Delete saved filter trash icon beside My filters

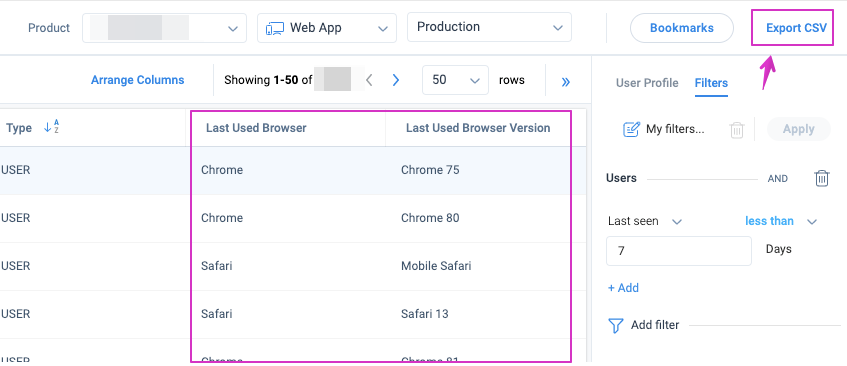(737, 130)
